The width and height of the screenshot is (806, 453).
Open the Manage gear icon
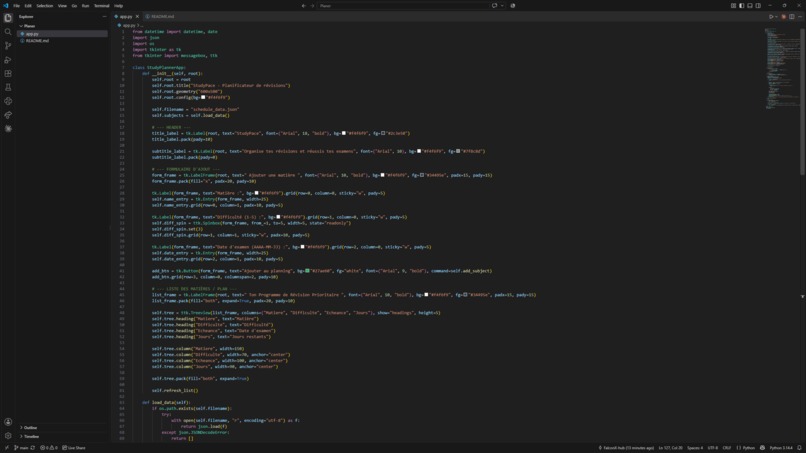coord(8,436)
